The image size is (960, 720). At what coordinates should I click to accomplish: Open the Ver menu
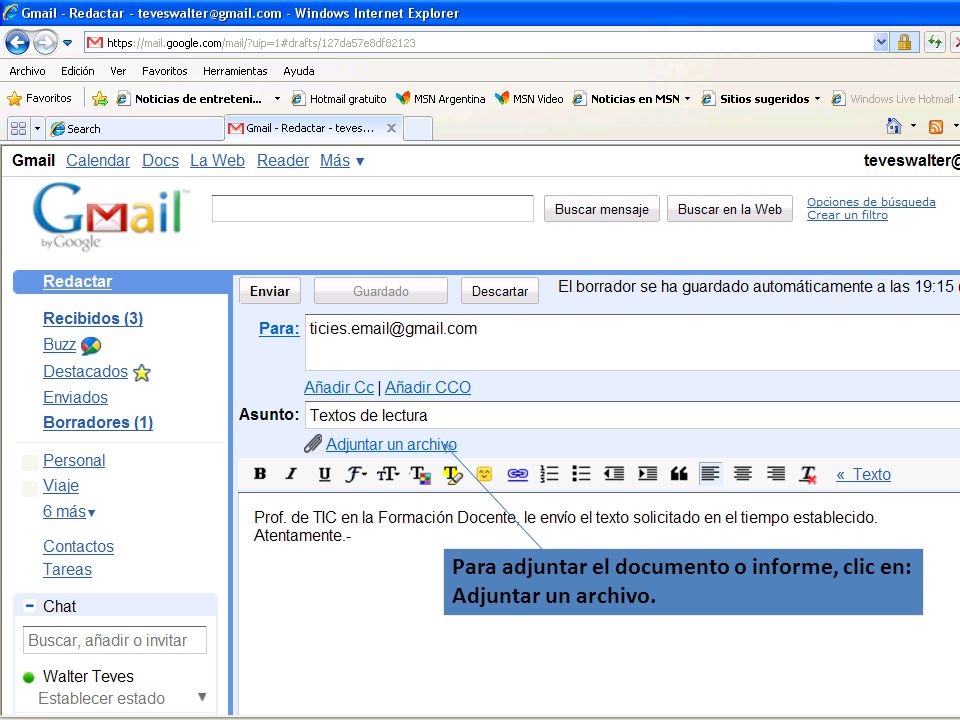point(118,71)
